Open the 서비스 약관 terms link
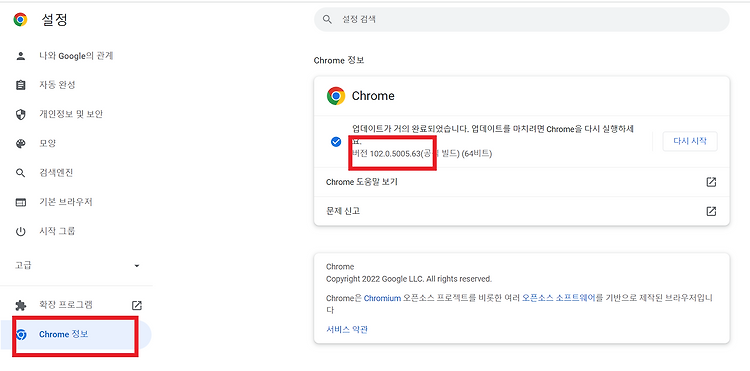This screenshot has width=750, height=371. [x=347, y=329]
